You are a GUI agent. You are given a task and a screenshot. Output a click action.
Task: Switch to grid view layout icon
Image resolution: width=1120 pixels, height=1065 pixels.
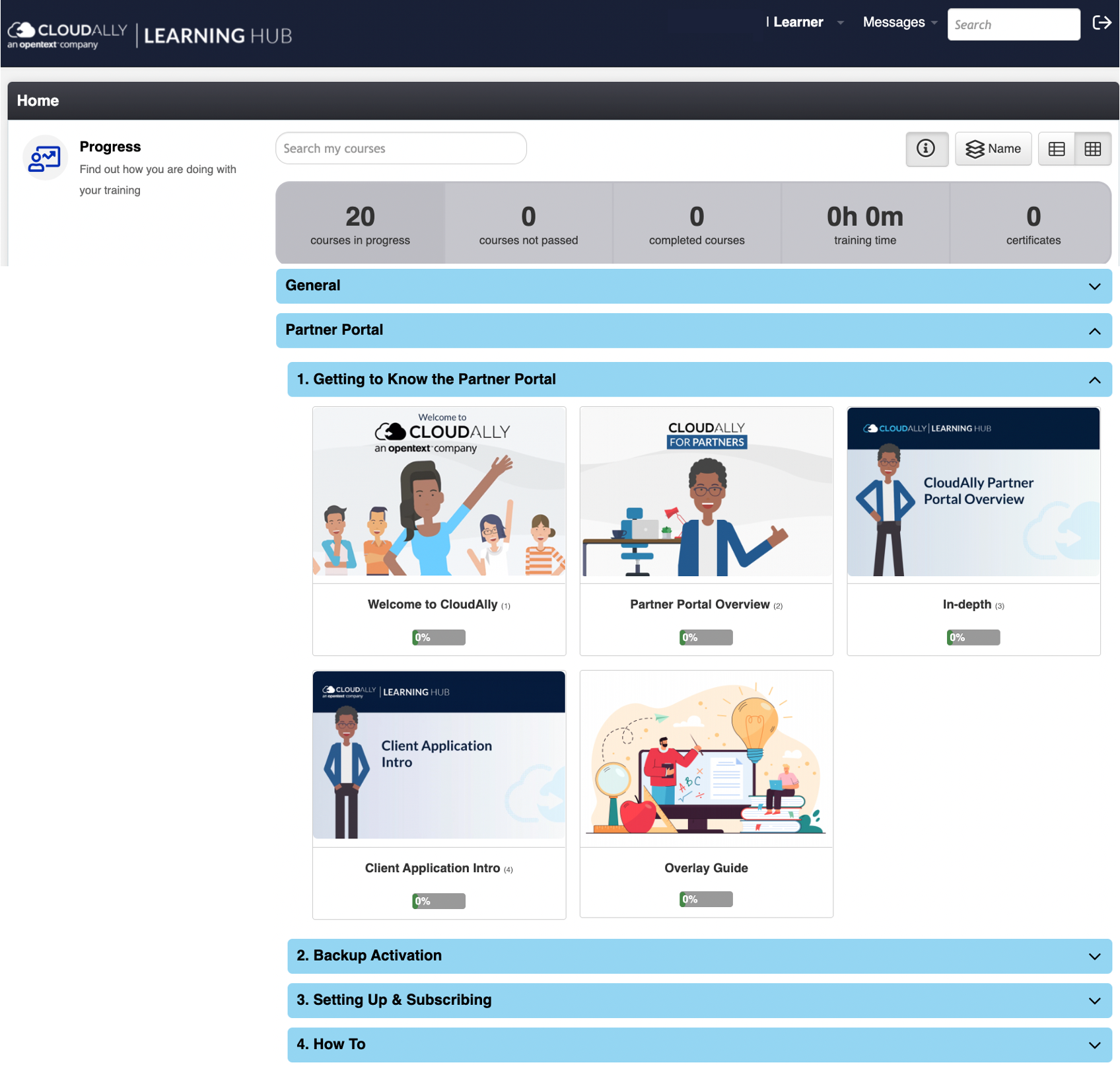[1093, 149]
